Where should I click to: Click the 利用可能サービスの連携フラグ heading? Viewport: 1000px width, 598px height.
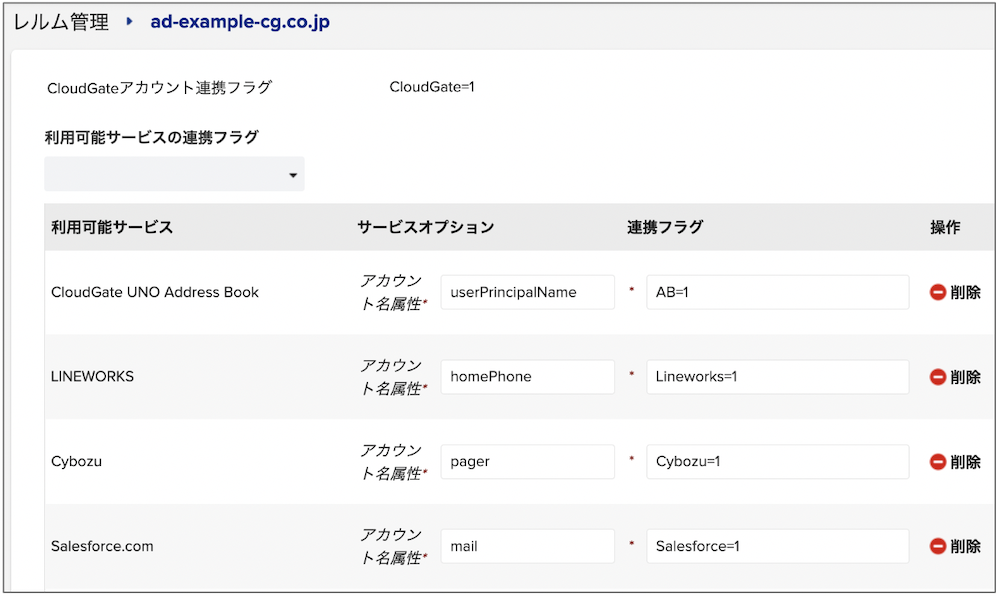tap(152, 137)
